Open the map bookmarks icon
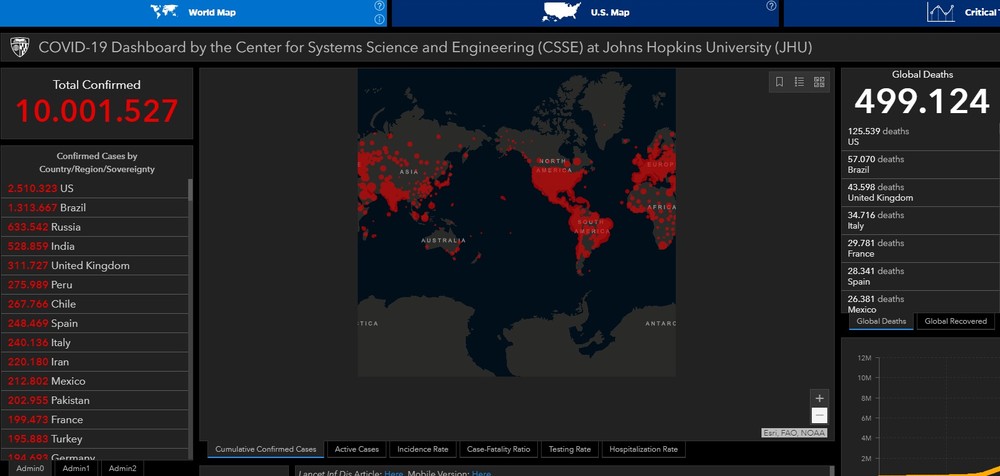This screenshot has width=1000, height=476. click(780, 82)
